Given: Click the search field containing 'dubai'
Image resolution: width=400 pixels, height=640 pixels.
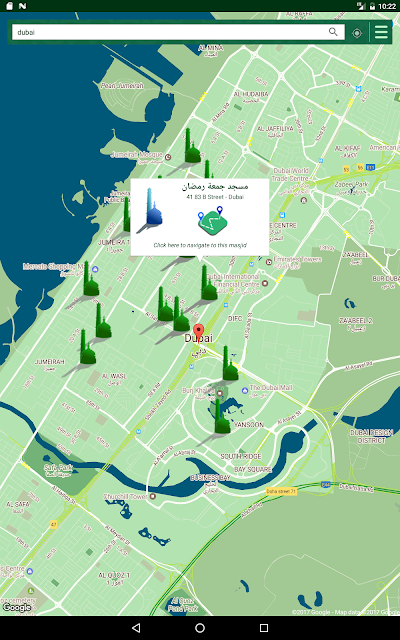Looking at the screenshot, I should point(178,32).
